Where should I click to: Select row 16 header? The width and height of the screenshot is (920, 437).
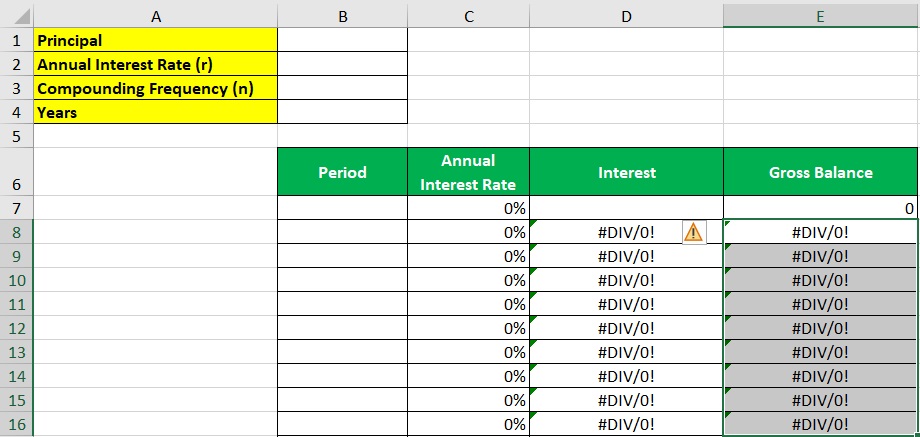16,424
